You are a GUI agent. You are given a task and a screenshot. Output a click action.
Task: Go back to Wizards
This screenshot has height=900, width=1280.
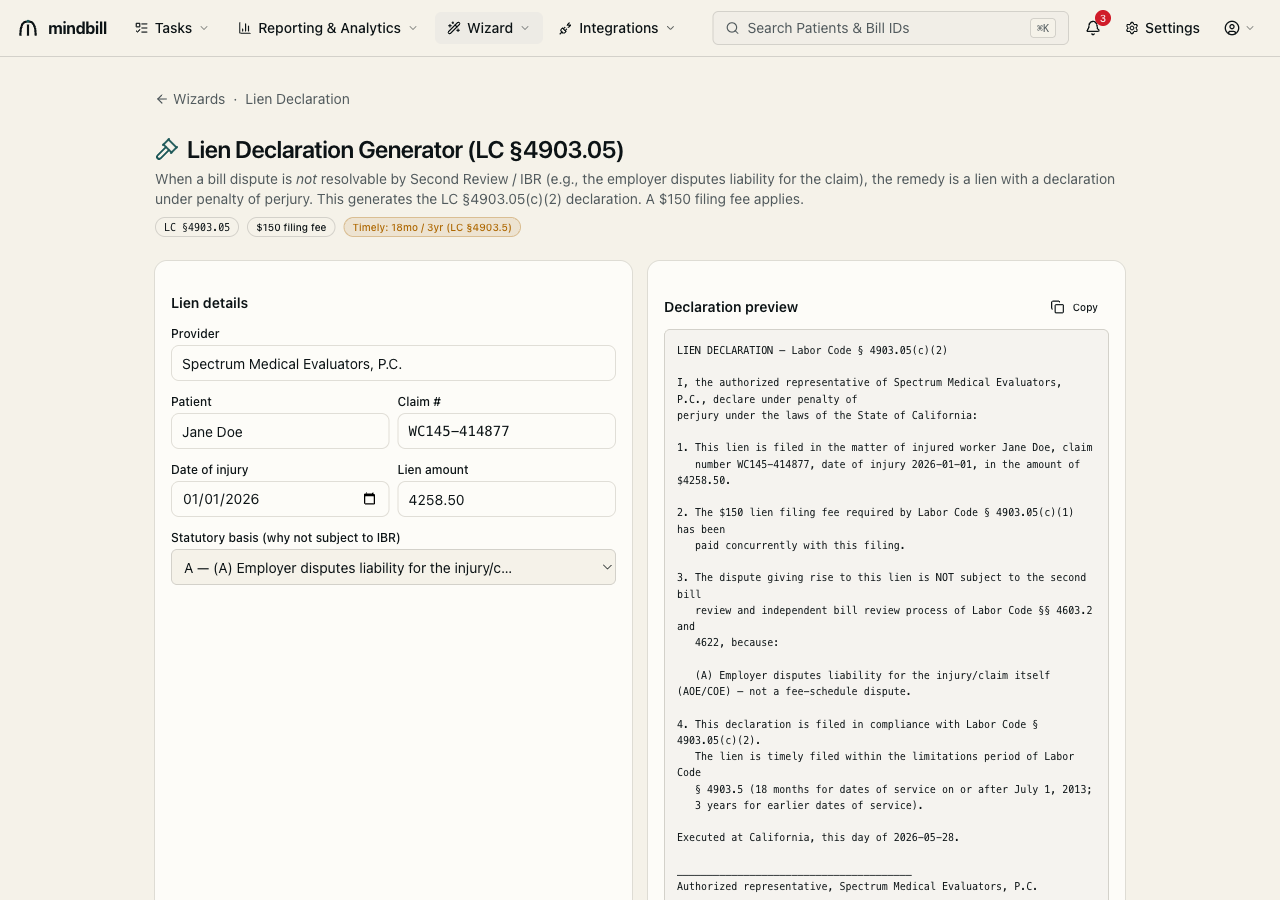[x=190, y=99]
